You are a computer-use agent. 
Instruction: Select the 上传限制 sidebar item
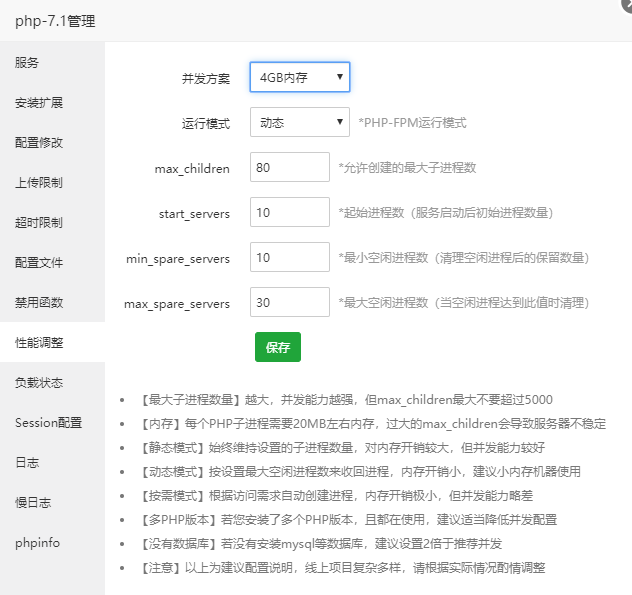coord(52,182)
